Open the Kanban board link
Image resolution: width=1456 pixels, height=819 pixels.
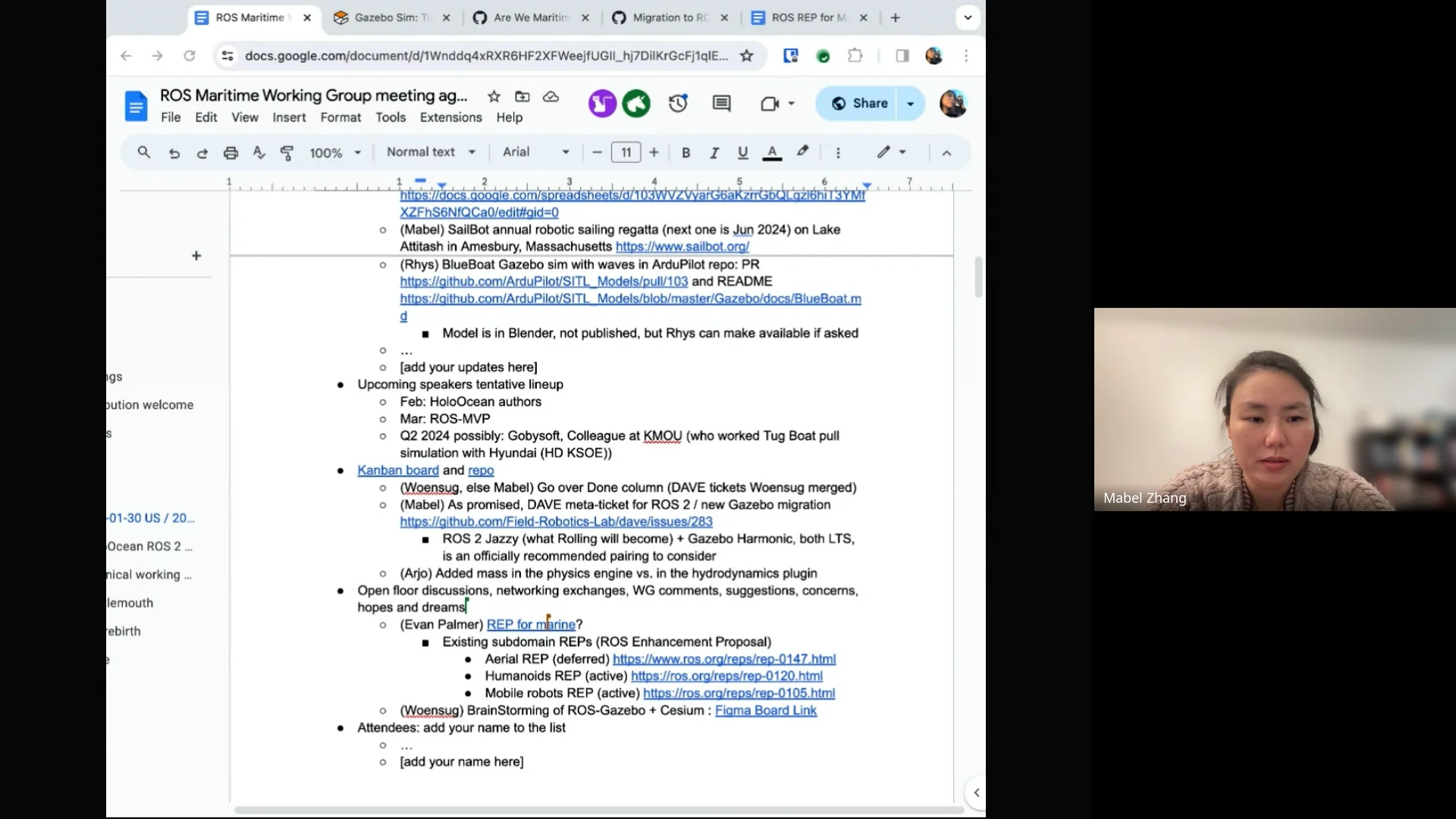click(398, 470)
